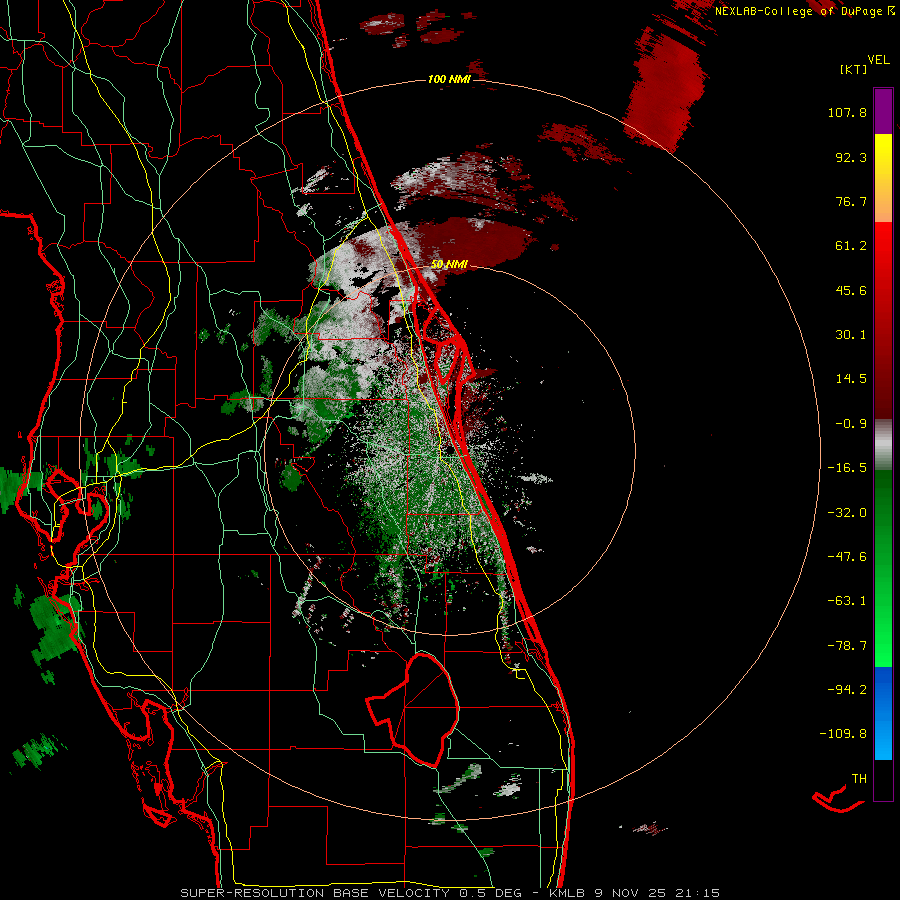Click the -16.5 legend value
Viewport: 900px width, 900px height.
(847, 468)
